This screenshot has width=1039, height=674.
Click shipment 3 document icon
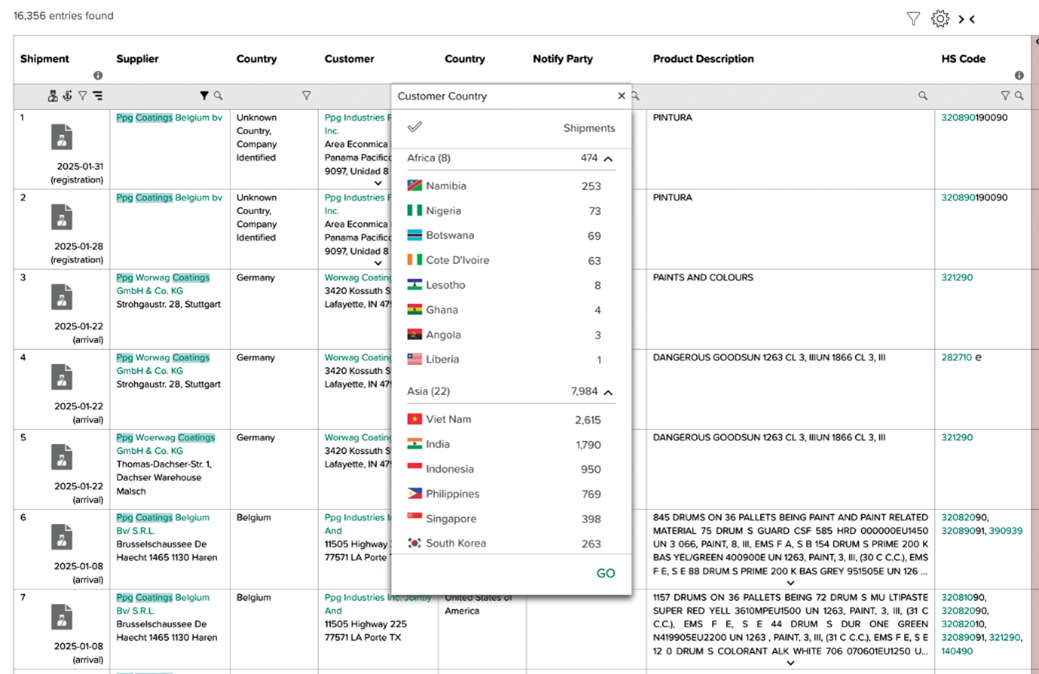point(62,298)
